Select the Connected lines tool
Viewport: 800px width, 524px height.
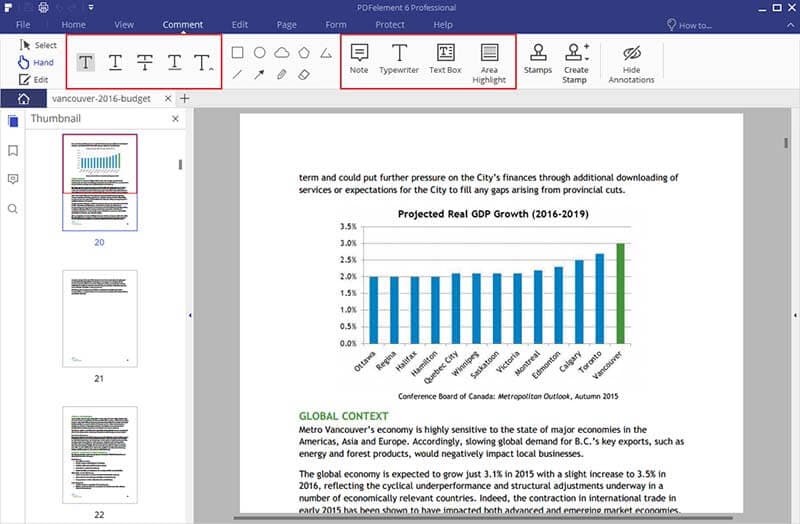point(326,53)
